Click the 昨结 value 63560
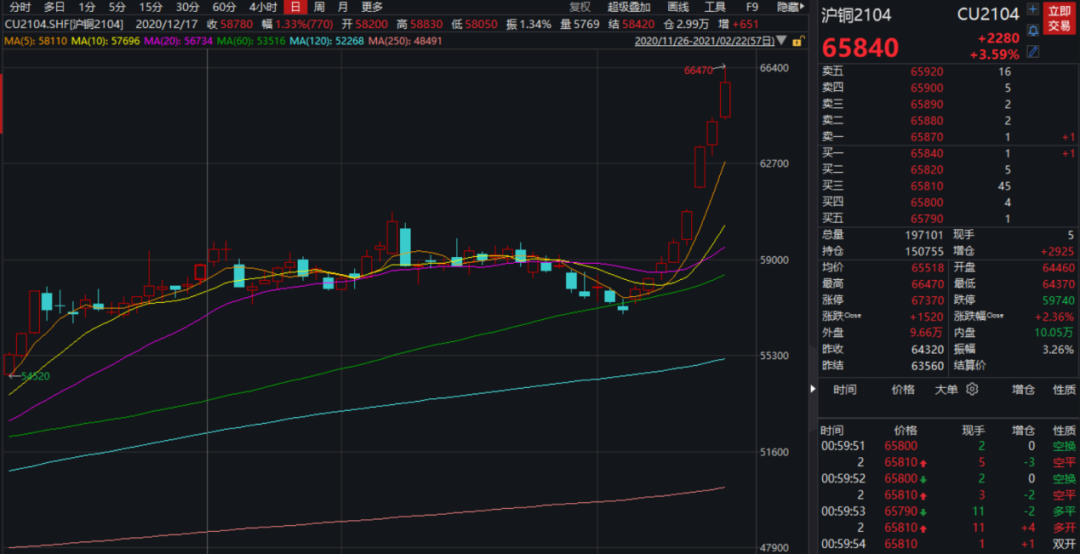The height and width of the screenshot is (554, 1080). (x=926, y=365)
